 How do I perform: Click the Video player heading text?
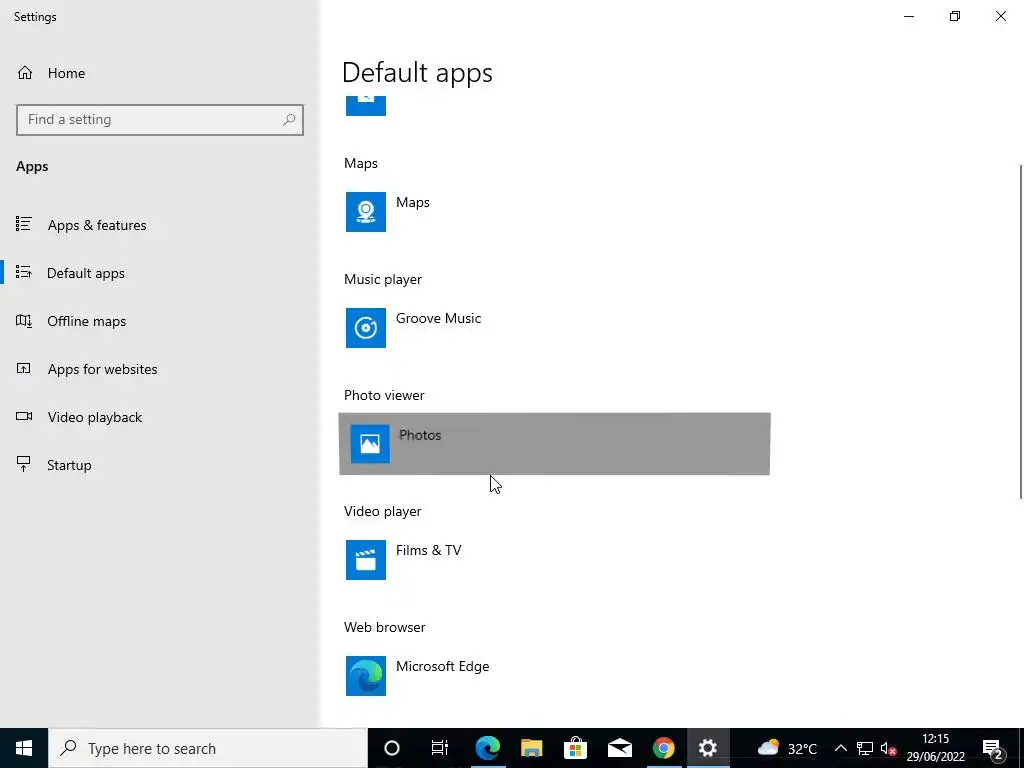point(383,511)
